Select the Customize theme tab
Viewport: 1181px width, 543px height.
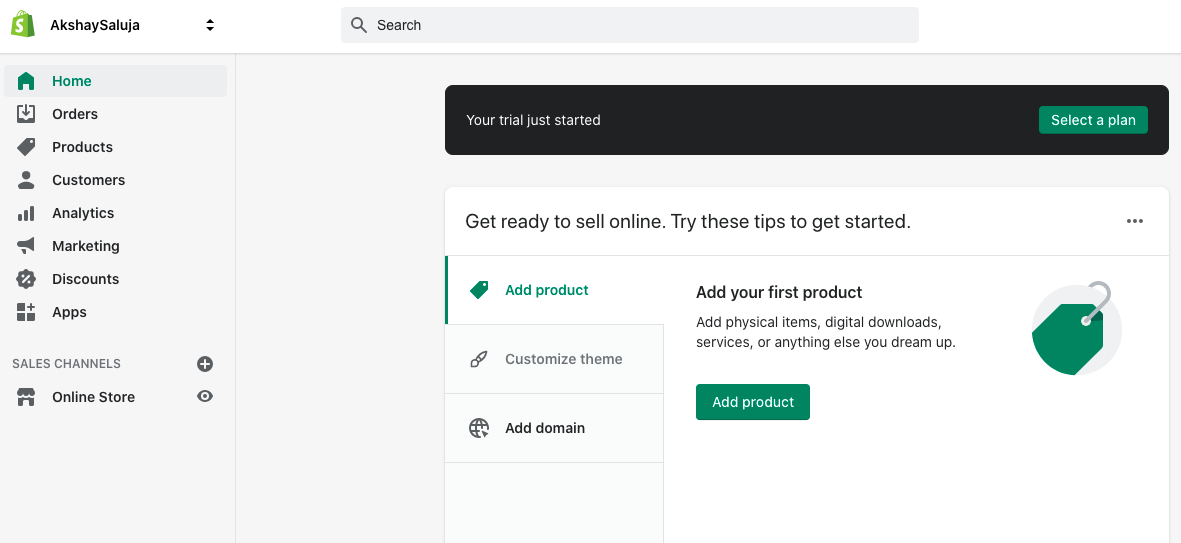coord(554,359)
